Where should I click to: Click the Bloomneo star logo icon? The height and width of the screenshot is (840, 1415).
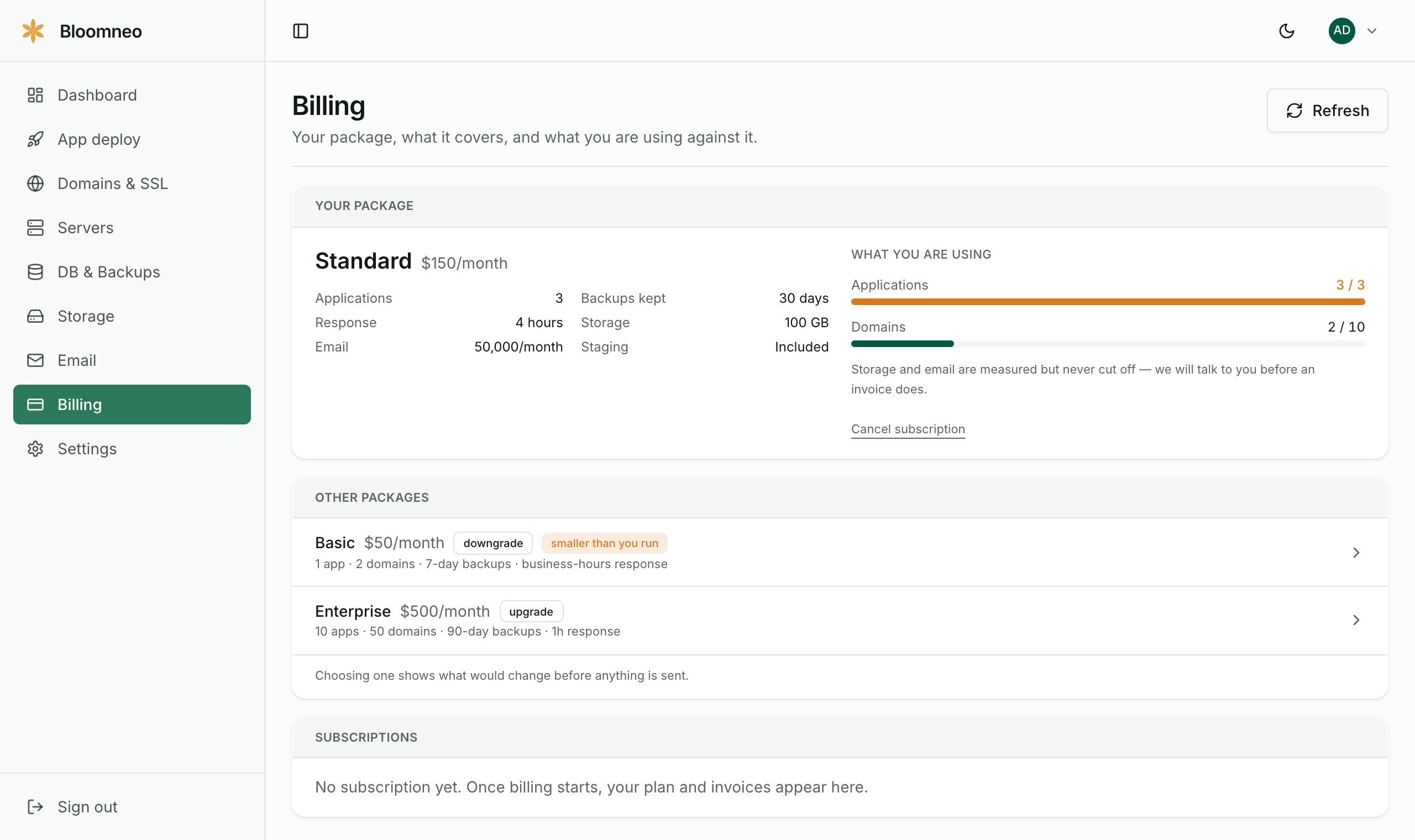point(33,31)
